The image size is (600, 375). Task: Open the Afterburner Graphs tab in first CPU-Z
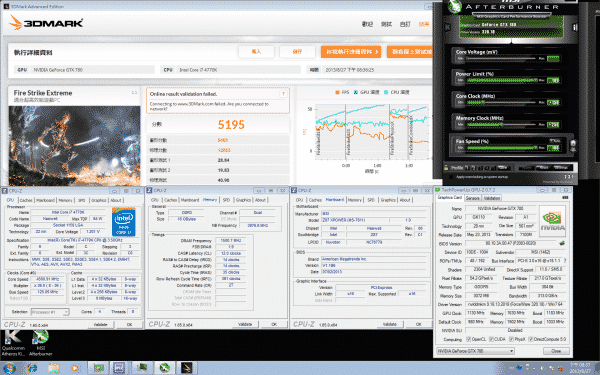click(x=98, y=200)
